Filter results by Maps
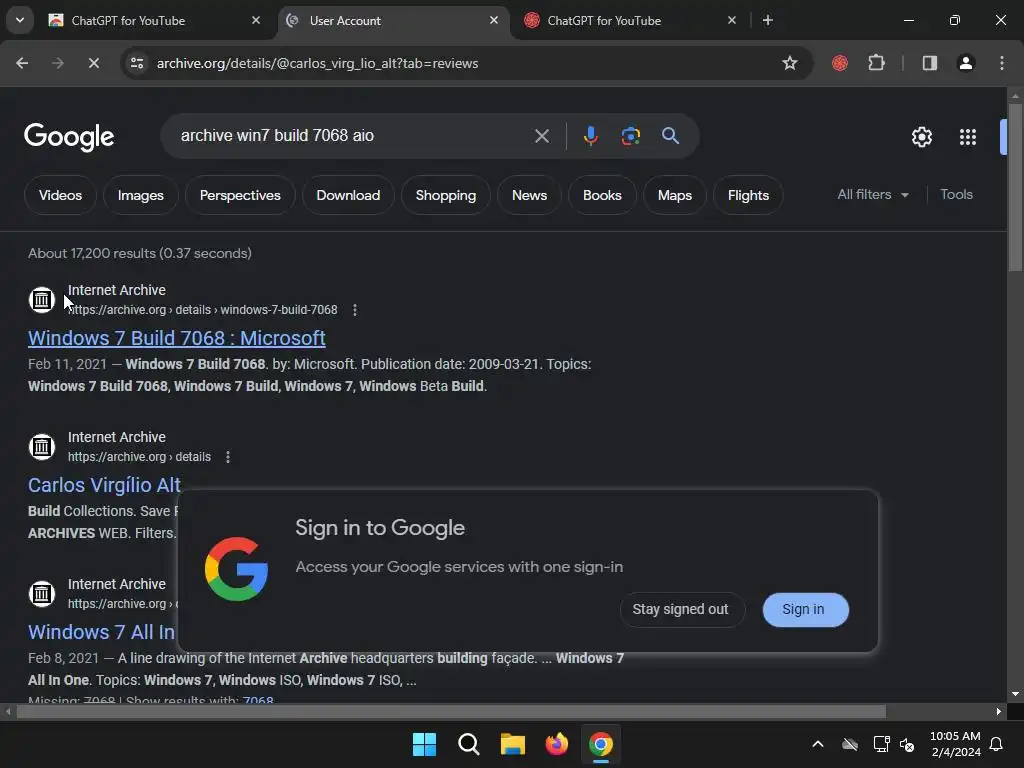 (675, 195)
